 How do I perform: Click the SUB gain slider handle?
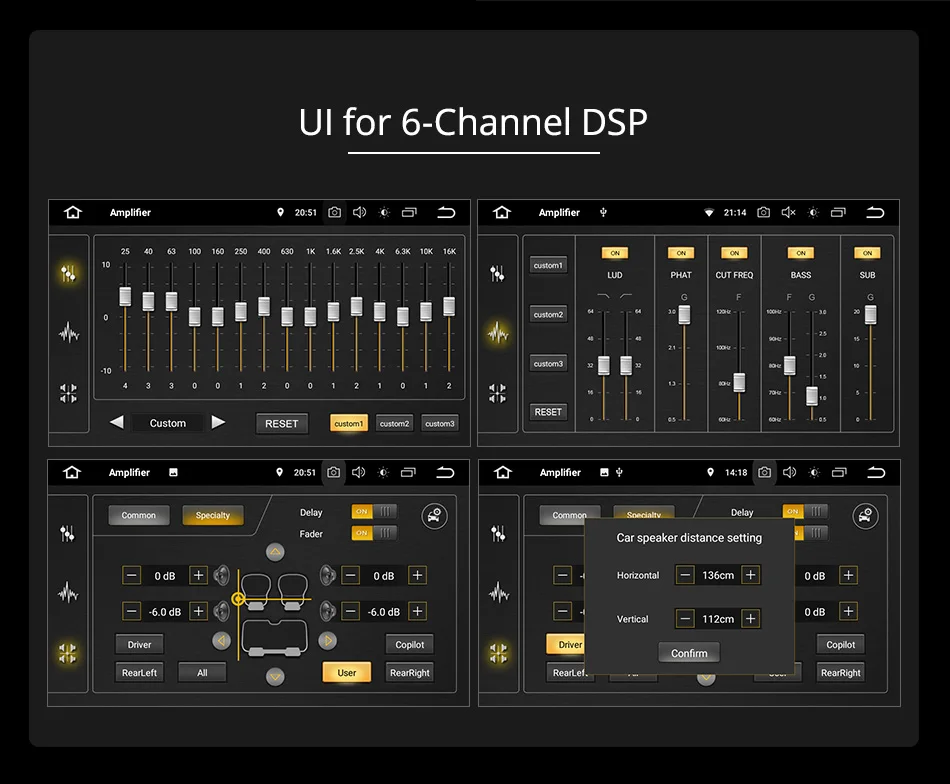(871, 314)
